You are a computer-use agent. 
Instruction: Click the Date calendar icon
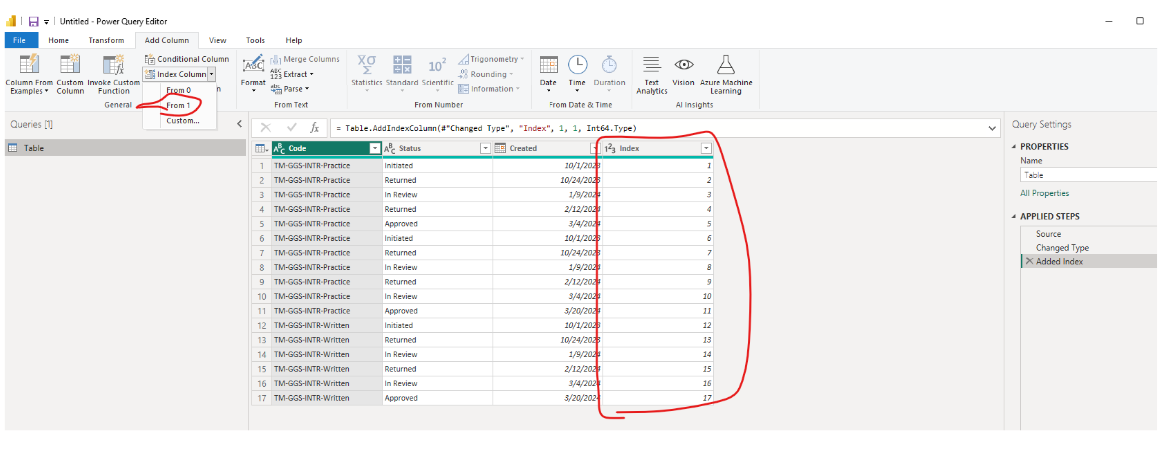548,64
